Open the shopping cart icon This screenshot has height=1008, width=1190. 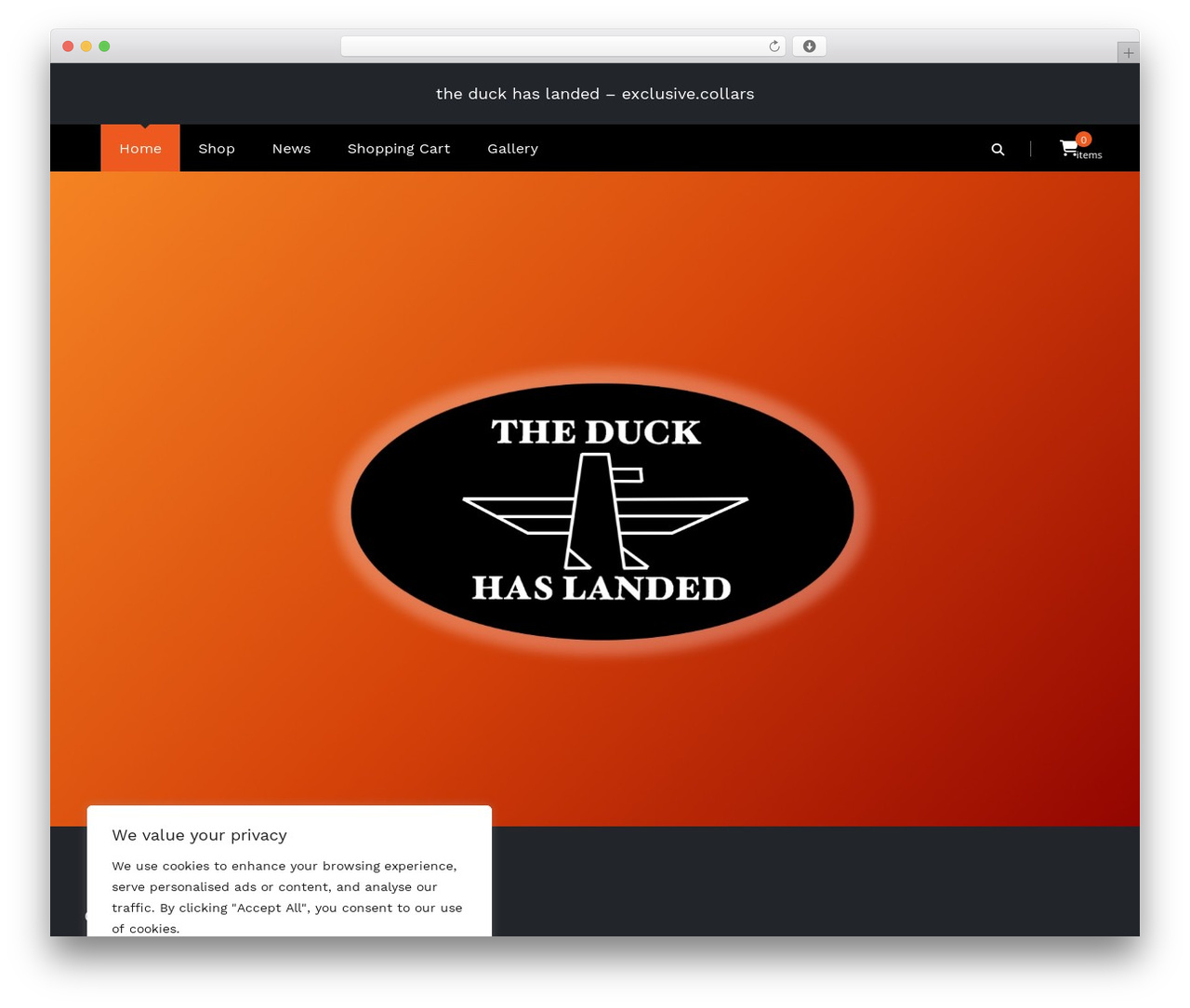[x=1069, y=148]
